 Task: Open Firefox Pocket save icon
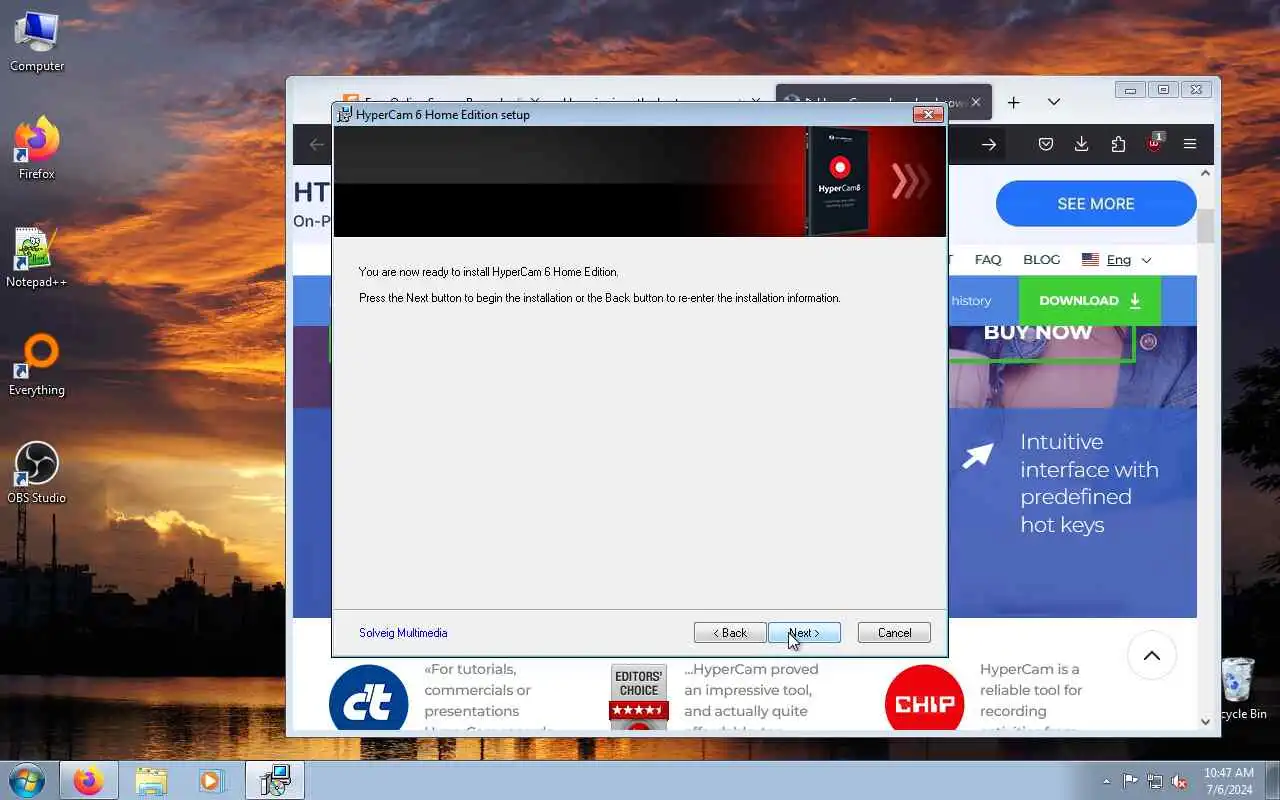click(x=1045, y=145)
